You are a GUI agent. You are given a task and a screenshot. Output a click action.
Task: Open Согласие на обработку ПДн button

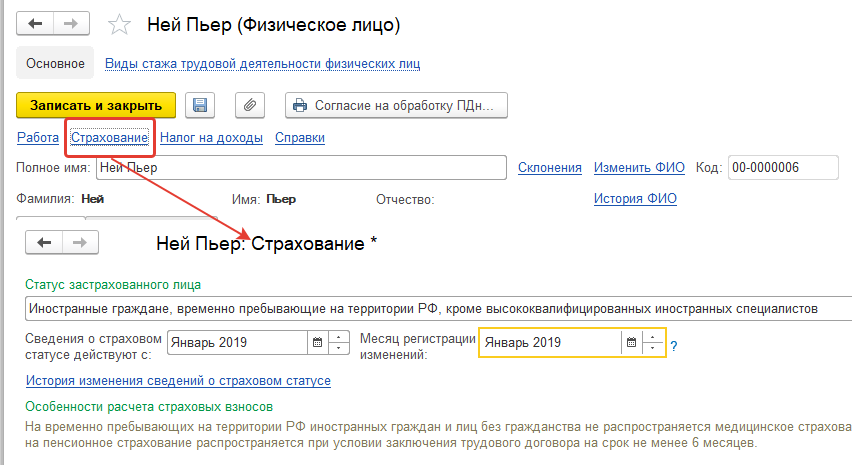tap(396, 105)
